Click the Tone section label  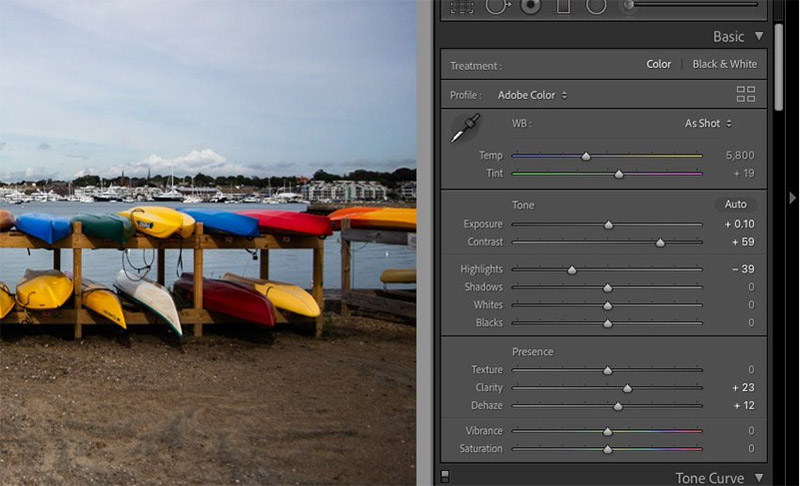[x=523, y=205]
